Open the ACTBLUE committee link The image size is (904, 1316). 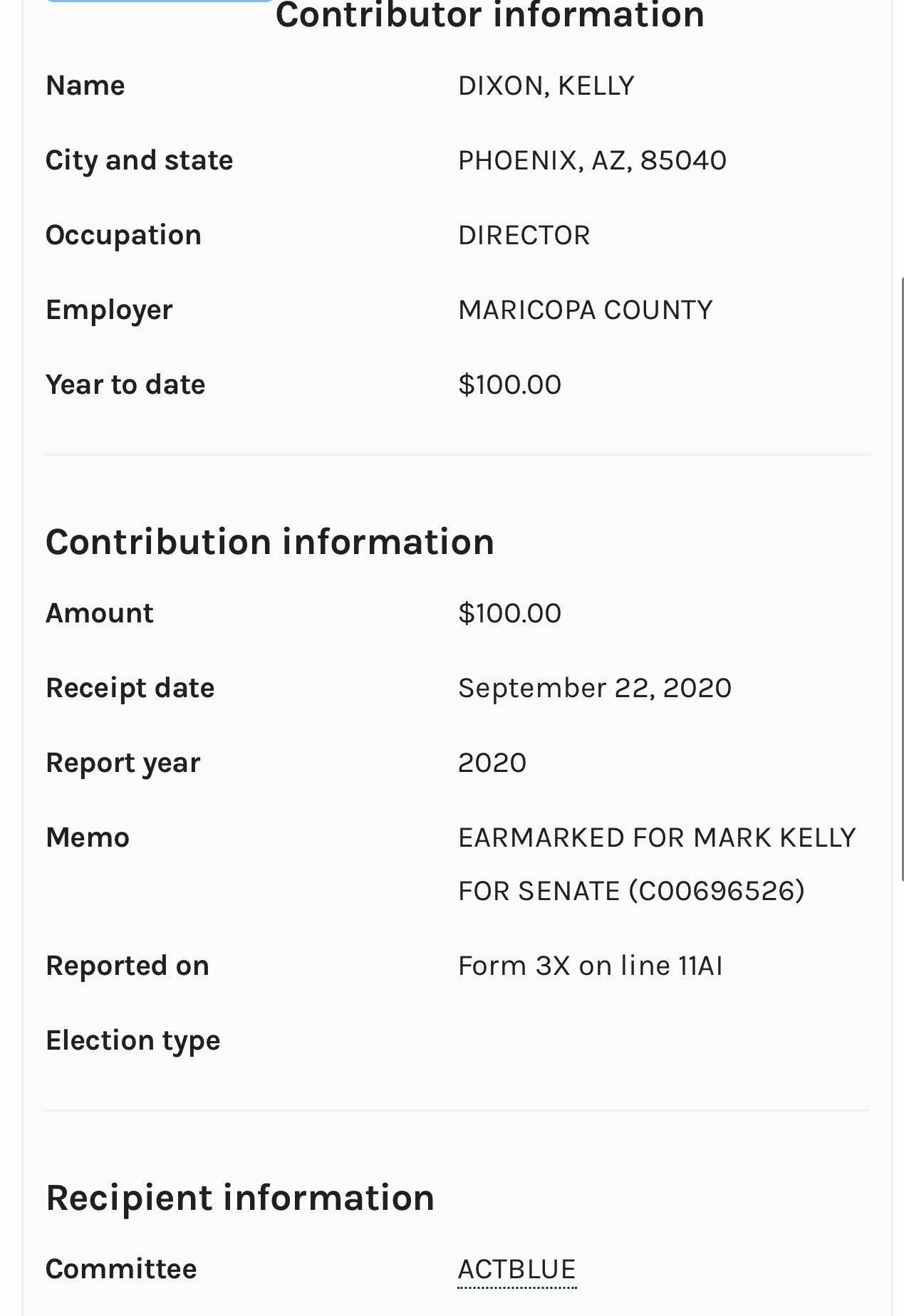pyautogui.click(x=516, y=1269)
